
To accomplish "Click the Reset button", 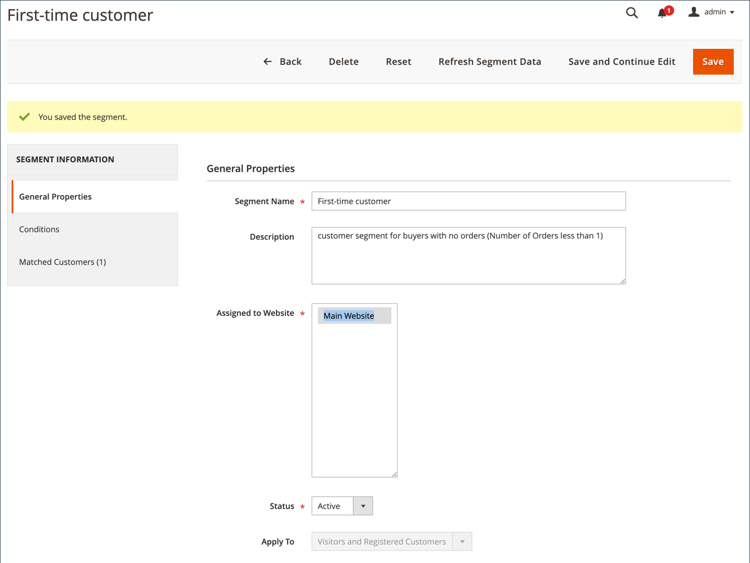I will coord(398,62).
